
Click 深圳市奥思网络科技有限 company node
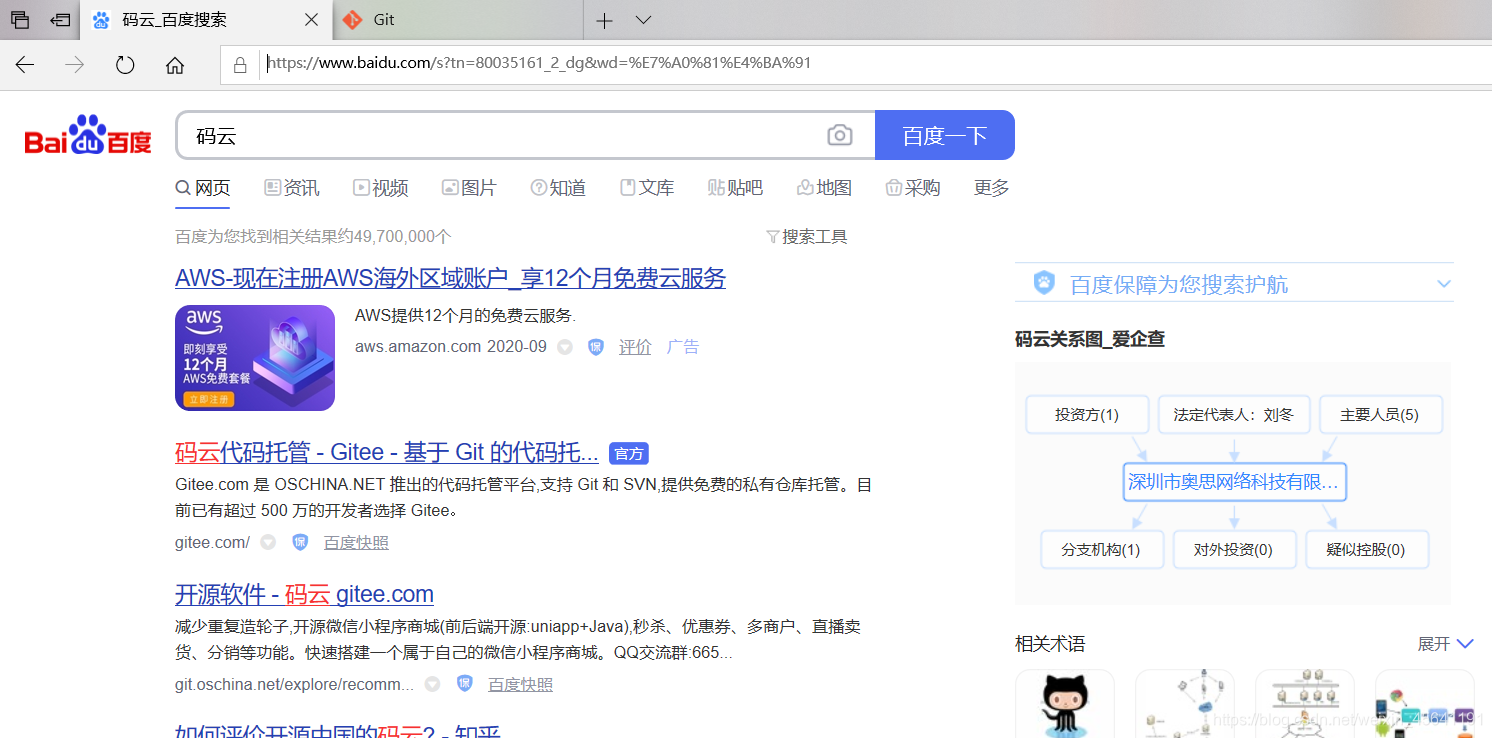[x=1233, y=482]
